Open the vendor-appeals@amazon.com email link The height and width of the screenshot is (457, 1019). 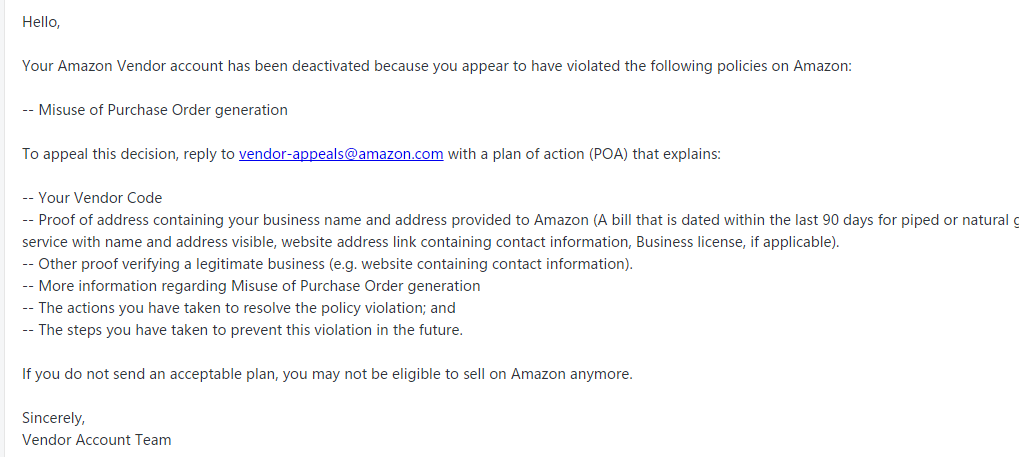click(341, 154)
